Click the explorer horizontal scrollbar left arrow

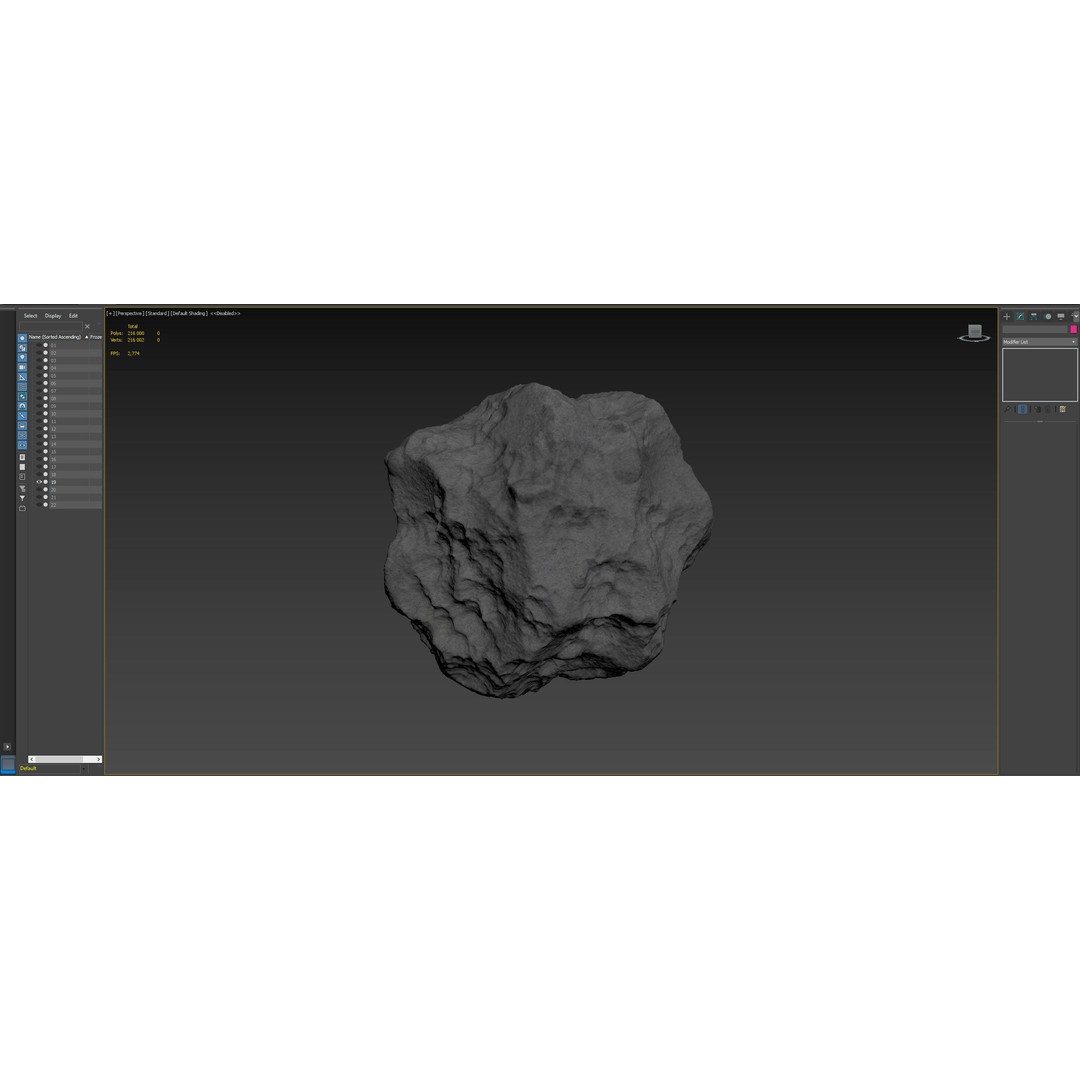point(32,759)
